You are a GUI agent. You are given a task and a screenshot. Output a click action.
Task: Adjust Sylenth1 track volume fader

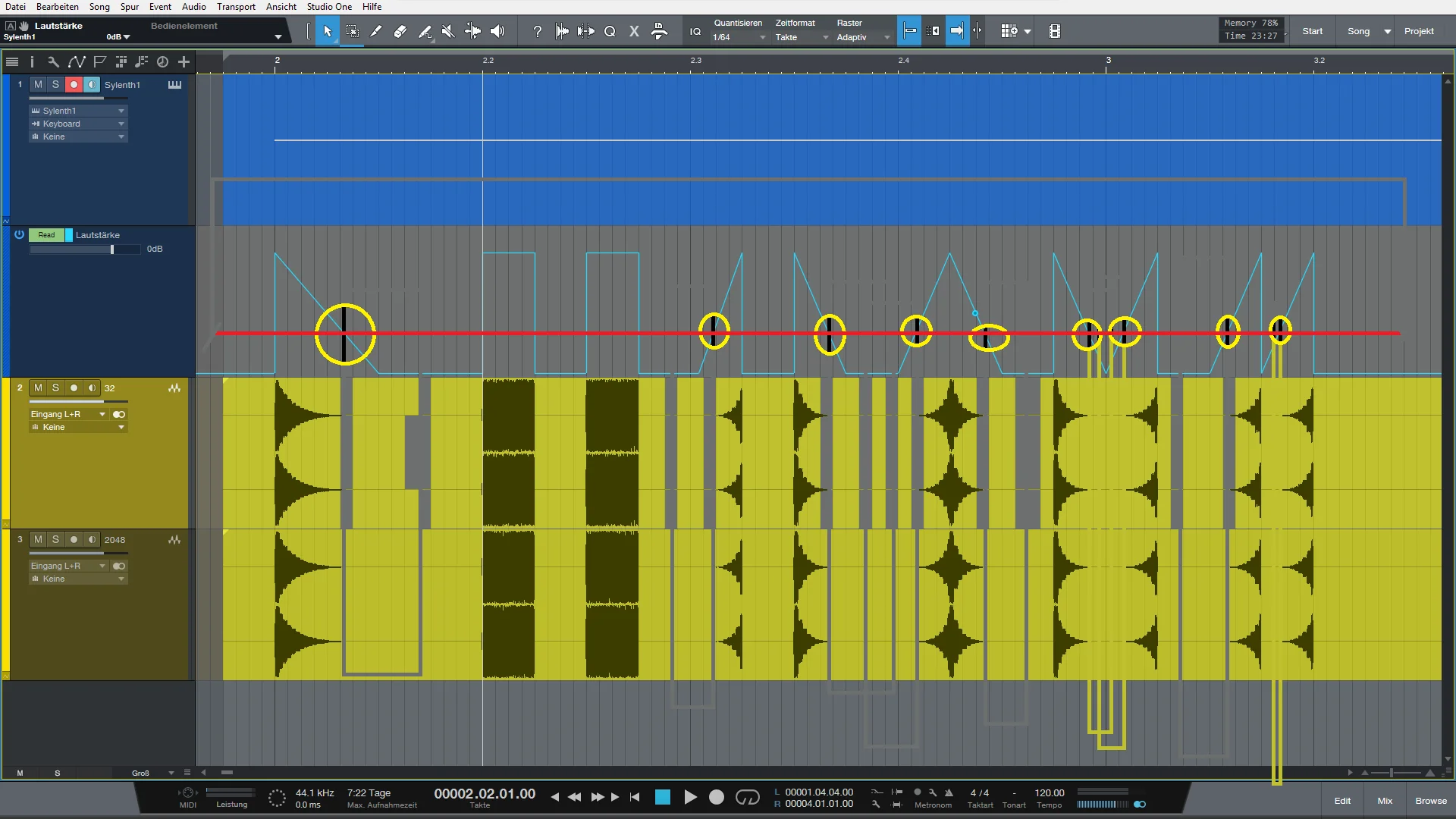coord(77,98)
